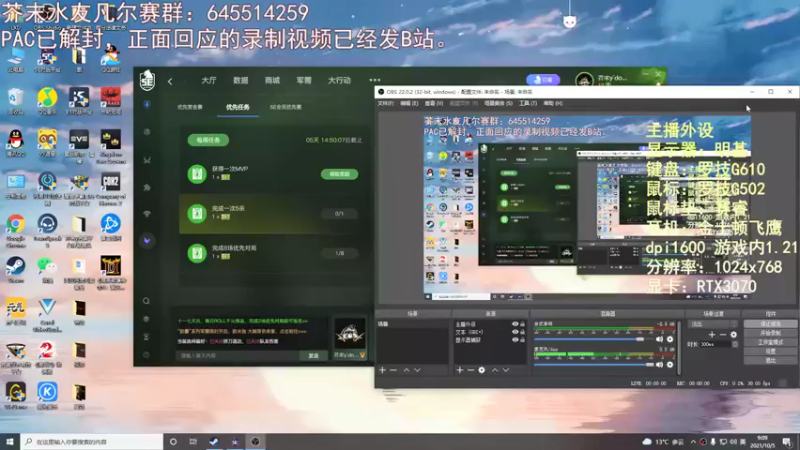Switch to 大厅 tab in 5E

coord(209,81)
